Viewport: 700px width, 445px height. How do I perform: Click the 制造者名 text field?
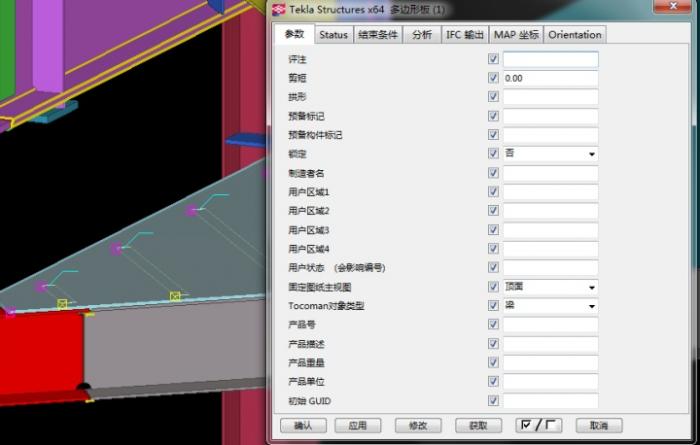(x=549, y=173)
